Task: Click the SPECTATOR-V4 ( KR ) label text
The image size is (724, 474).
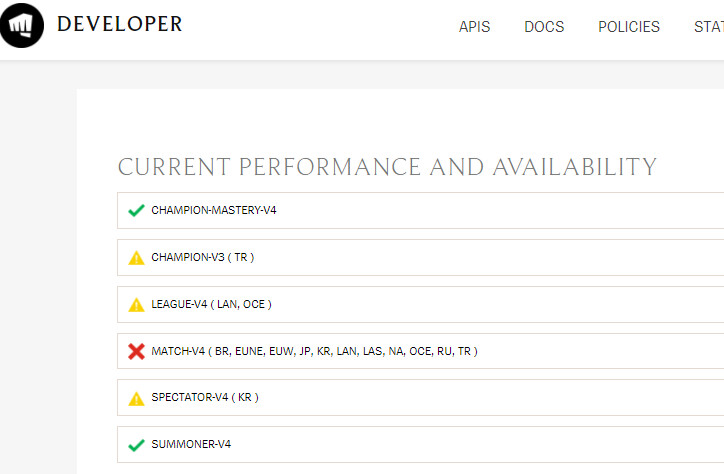Action: [204, 398]
